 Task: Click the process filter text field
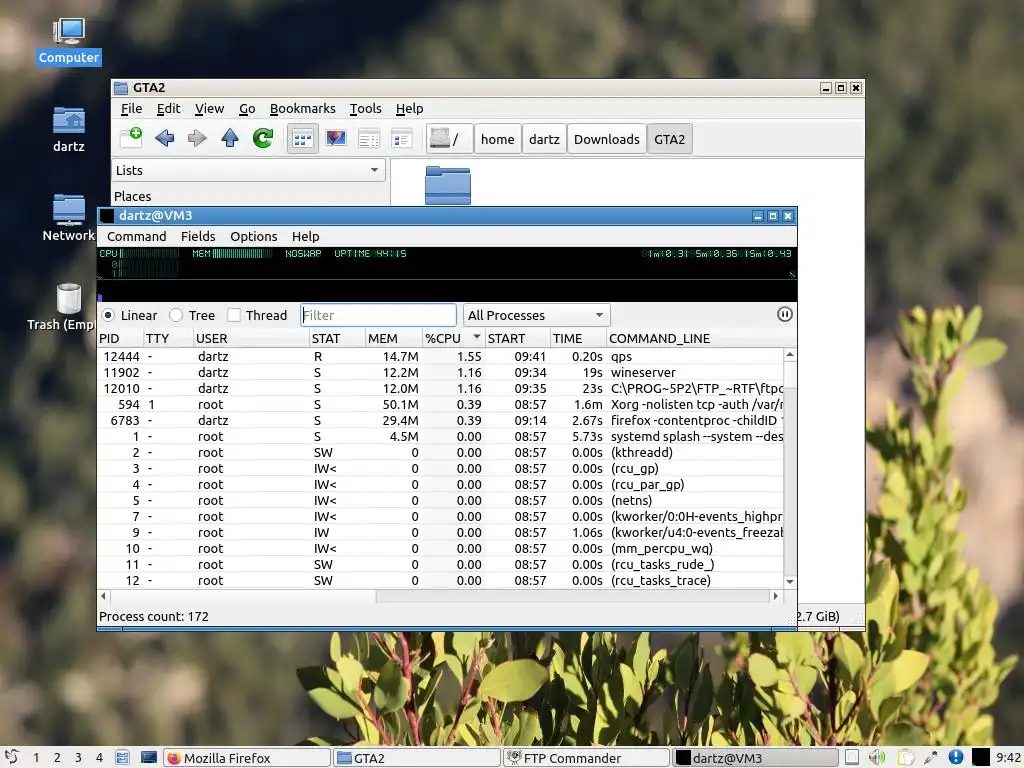pyautogui.click(x=378, y=315)
